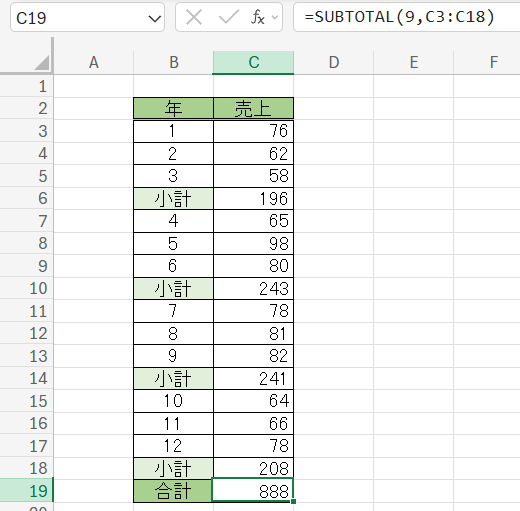Select the cell with value 82
This screenshot has width=520, height=511.
[253, 356]
